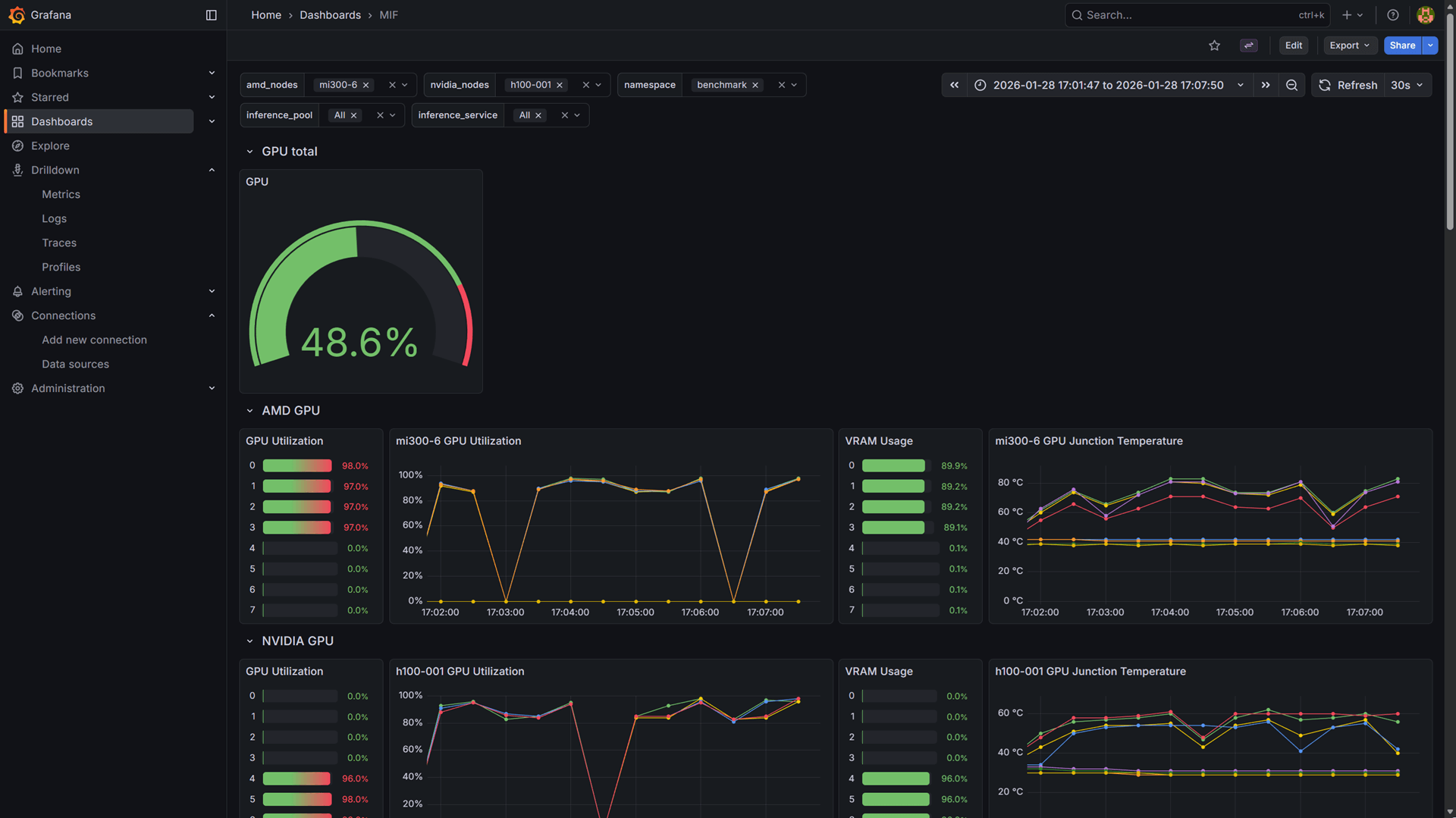This screenshot has height=818, width=1456.
Task: Shift time range forward with double arrows
Action: [x=1266, y=85]
